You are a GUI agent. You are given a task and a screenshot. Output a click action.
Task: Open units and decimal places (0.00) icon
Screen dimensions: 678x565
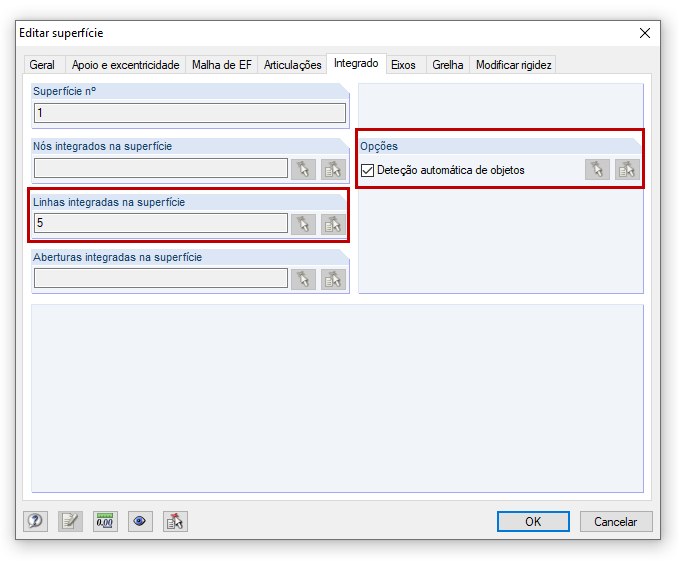(105, 521)
